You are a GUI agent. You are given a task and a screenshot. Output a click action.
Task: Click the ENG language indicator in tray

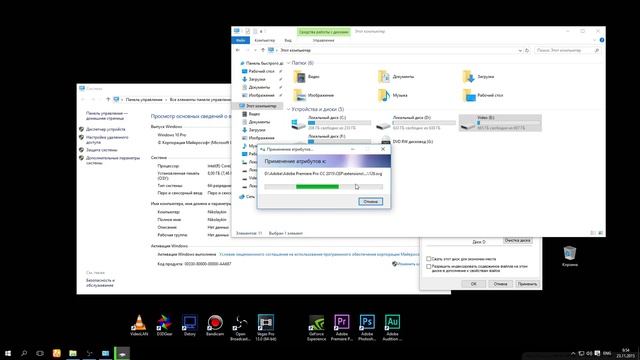click(607, 353)
